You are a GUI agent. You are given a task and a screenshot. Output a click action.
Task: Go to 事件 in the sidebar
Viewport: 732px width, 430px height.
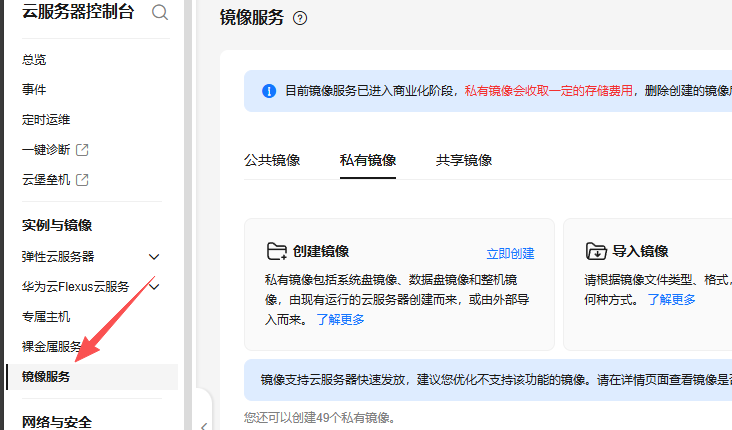(x=34, y=90)
